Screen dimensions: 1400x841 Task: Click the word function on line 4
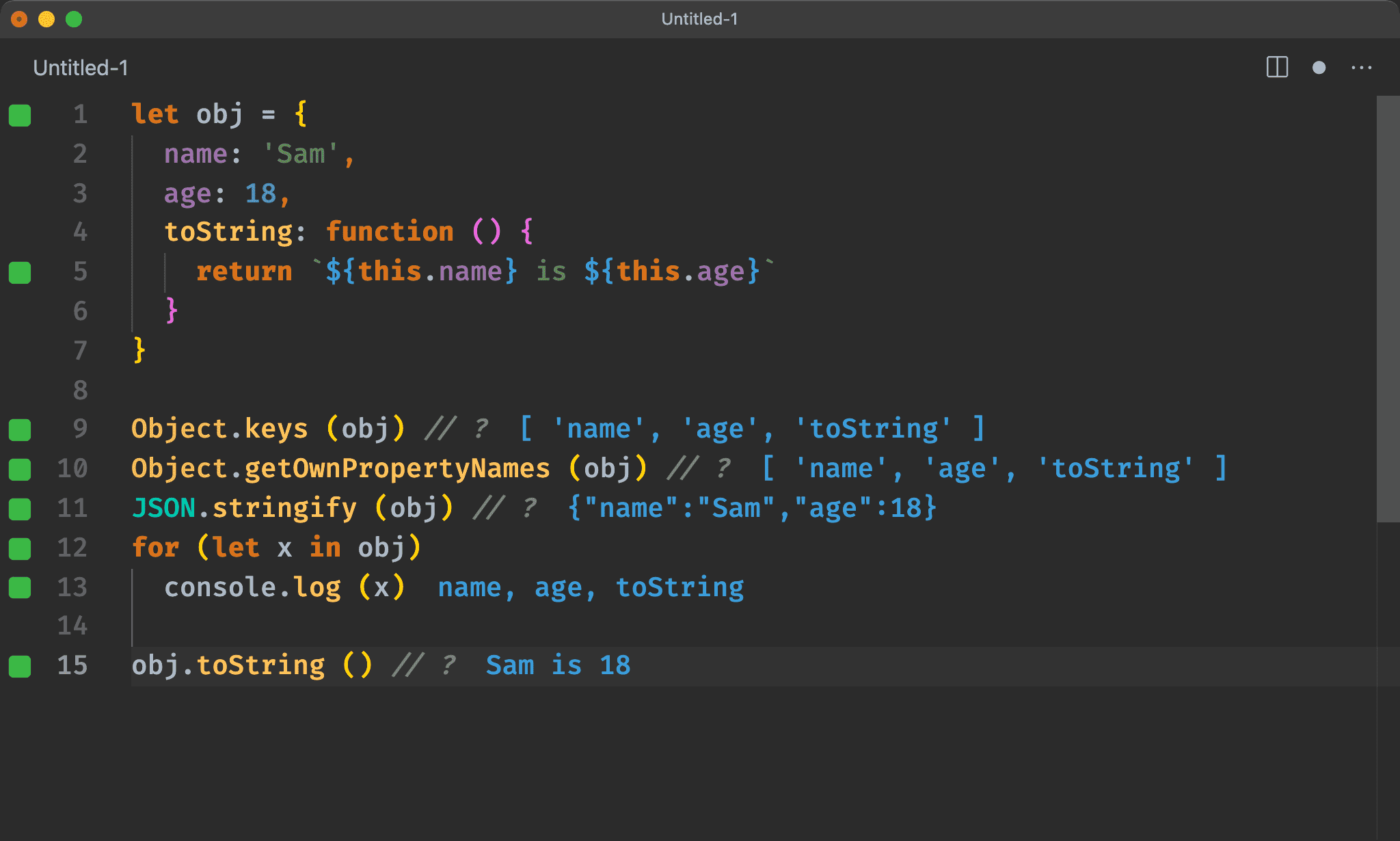(x=389, y=232)
